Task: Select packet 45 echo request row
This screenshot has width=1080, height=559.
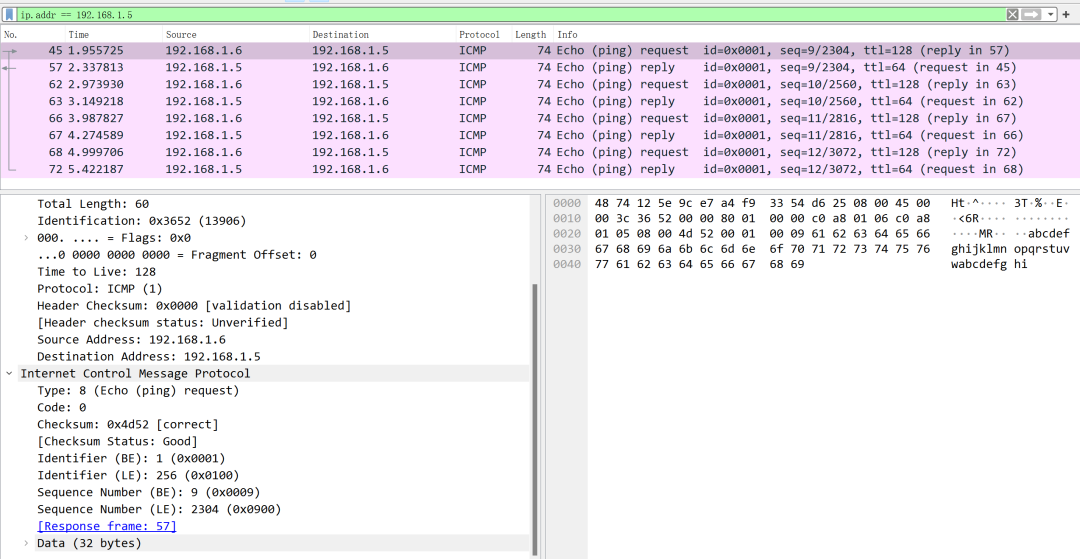Action: 540,50
